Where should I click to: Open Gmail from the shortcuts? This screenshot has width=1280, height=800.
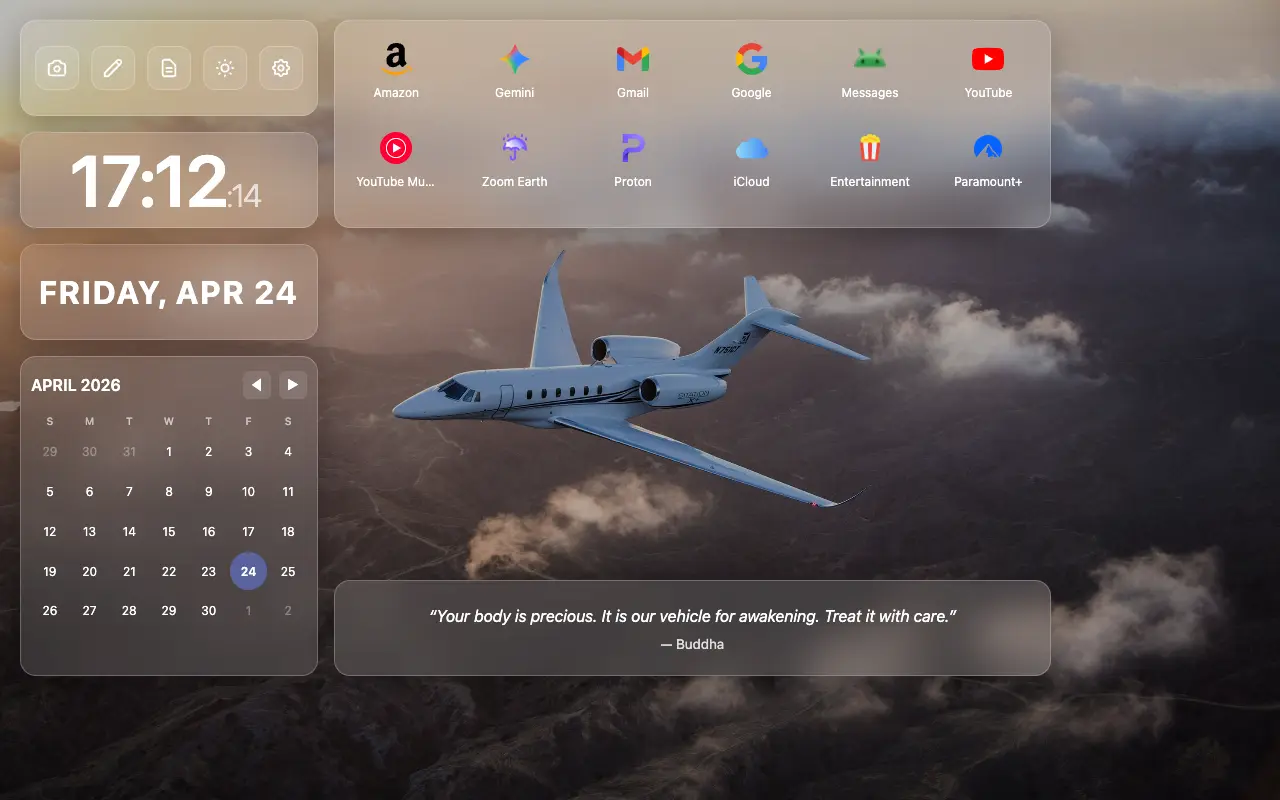(x=632, y=60)
